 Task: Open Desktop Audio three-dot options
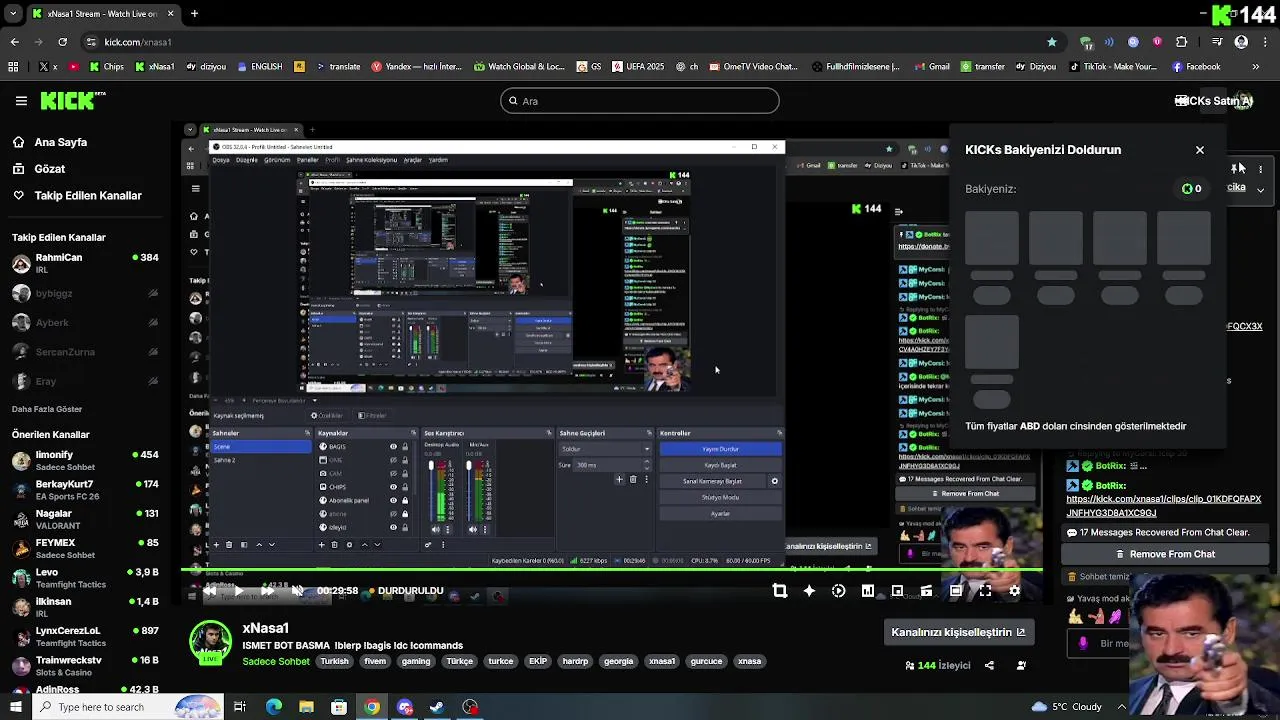[x=447, y=529]
